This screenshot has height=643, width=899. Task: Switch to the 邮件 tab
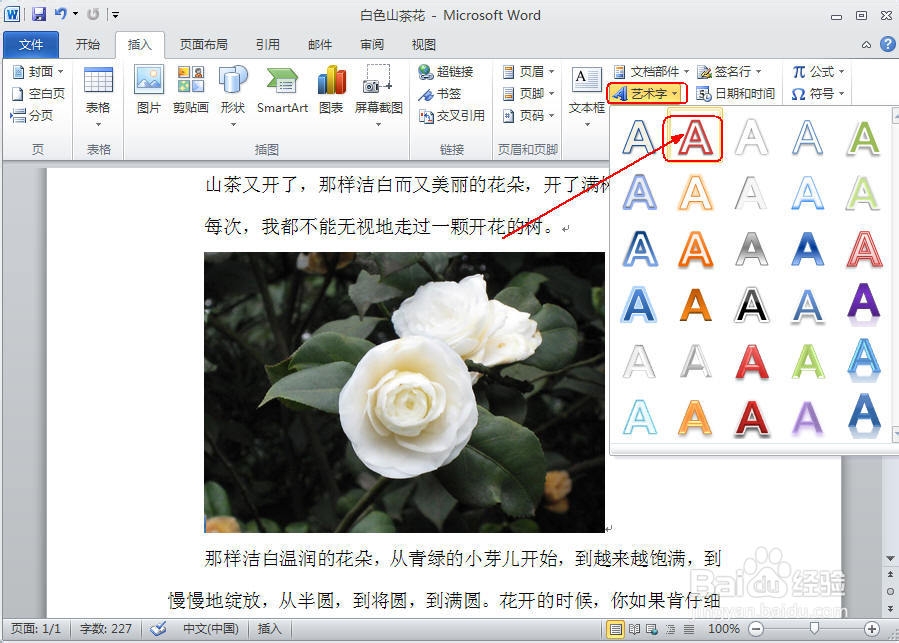(320, 44)
